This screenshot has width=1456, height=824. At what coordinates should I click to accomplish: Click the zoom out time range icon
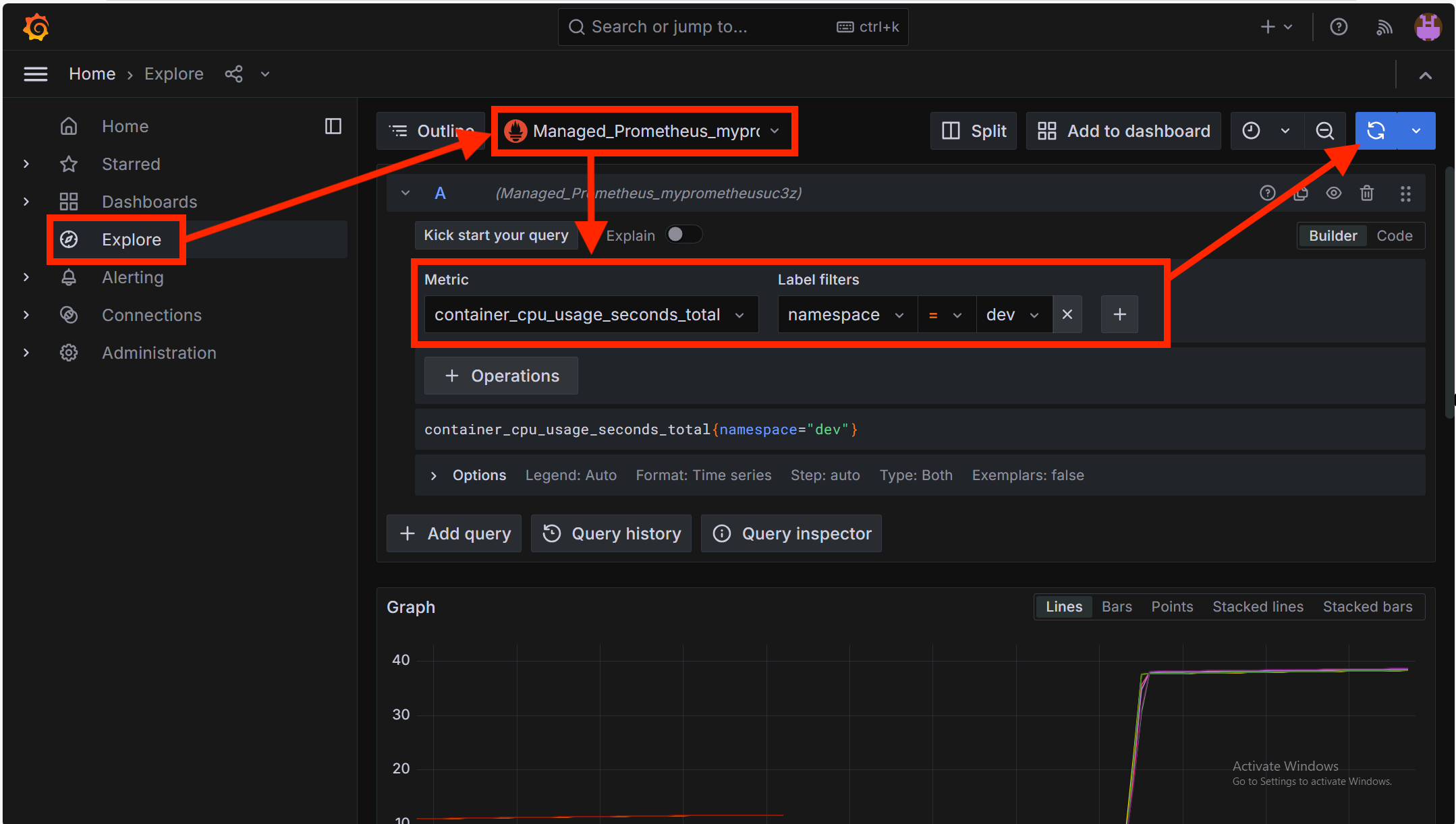click(x=1325, y=131)
